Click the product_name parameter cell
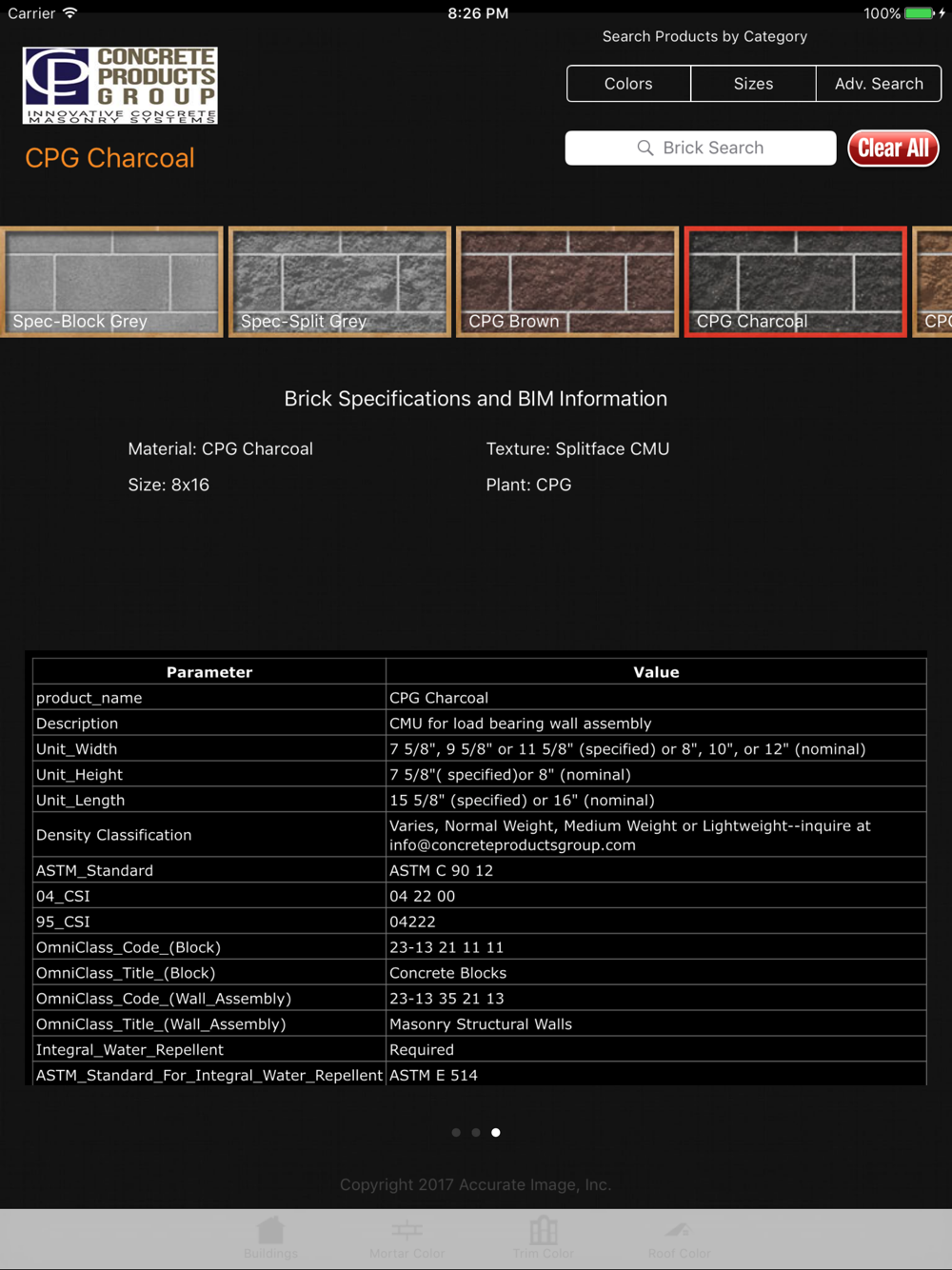This screenshot has width=952, height=1270. [x=209, y=698]
